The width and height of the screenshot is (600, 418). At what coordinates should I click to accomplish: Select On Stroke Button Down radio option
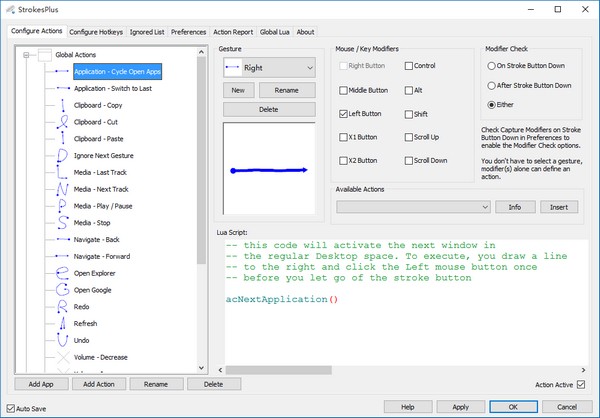click(x=491, y=66)
